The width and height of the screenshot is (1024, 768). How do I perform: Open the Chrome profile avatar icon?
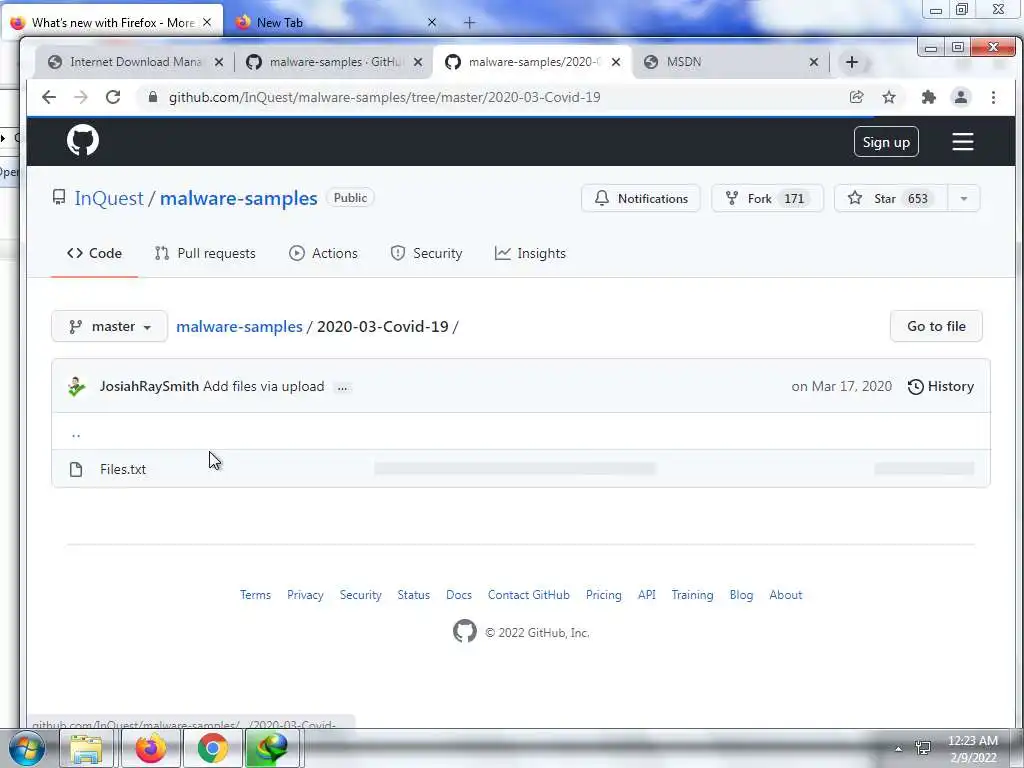[x=961, y=97]
